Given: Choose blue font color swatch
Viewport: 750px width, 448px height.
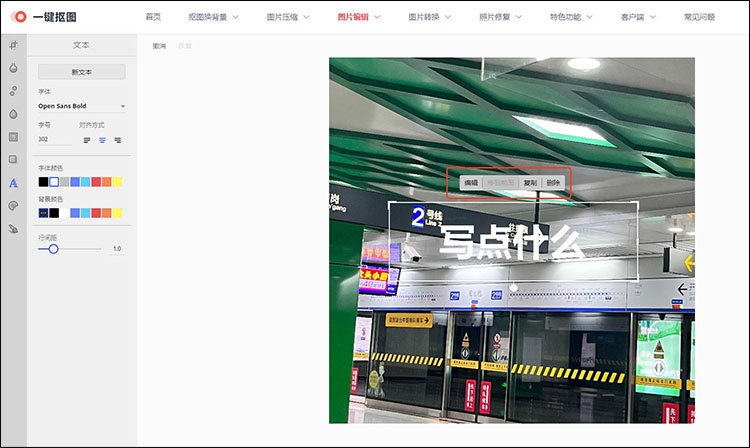Looking at the screenshot, I should [x=75, y=182].
